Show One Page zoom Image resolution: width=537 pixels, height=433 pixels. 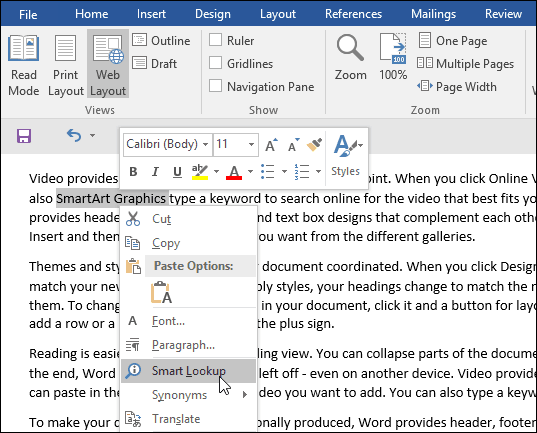tap(452, 41)
